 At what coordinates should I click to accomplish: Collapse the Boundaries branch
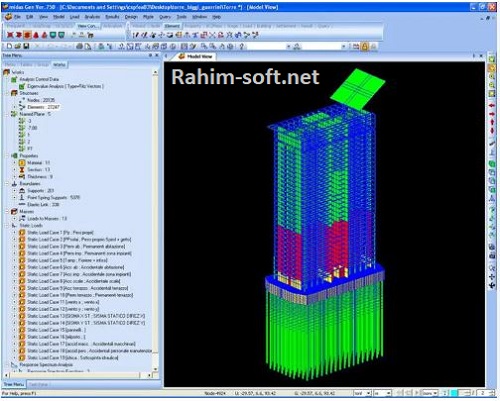tap(7, 184)
